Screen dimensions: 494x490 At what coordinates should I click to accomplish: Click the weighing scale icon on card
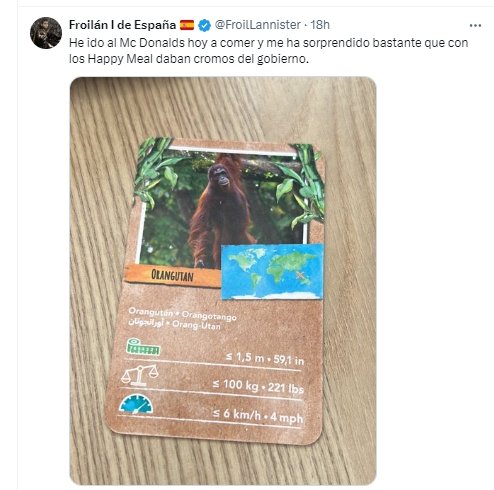click(x=139, y=375)
